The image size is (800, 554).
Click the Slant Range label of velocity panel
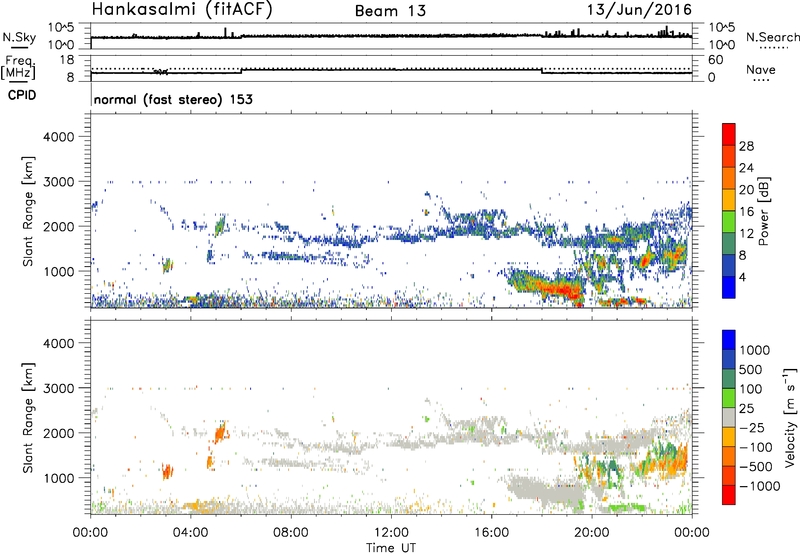(28, 418)
